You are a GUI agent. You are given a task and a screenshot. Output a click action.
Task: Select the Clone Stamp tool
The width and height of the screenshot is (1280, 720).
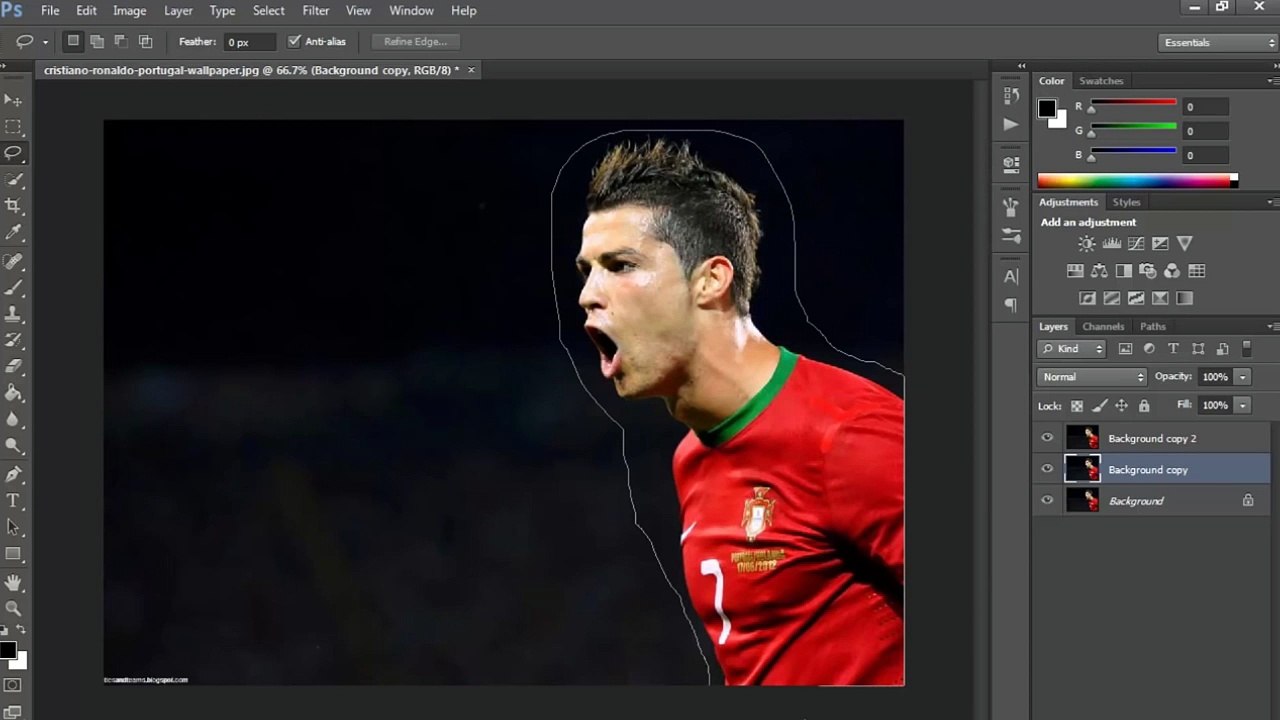coord(13,314)
